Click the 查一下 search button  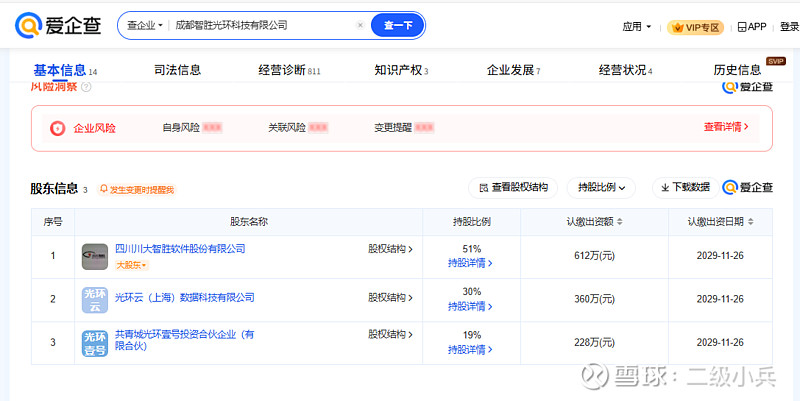(x=397, y=25)
